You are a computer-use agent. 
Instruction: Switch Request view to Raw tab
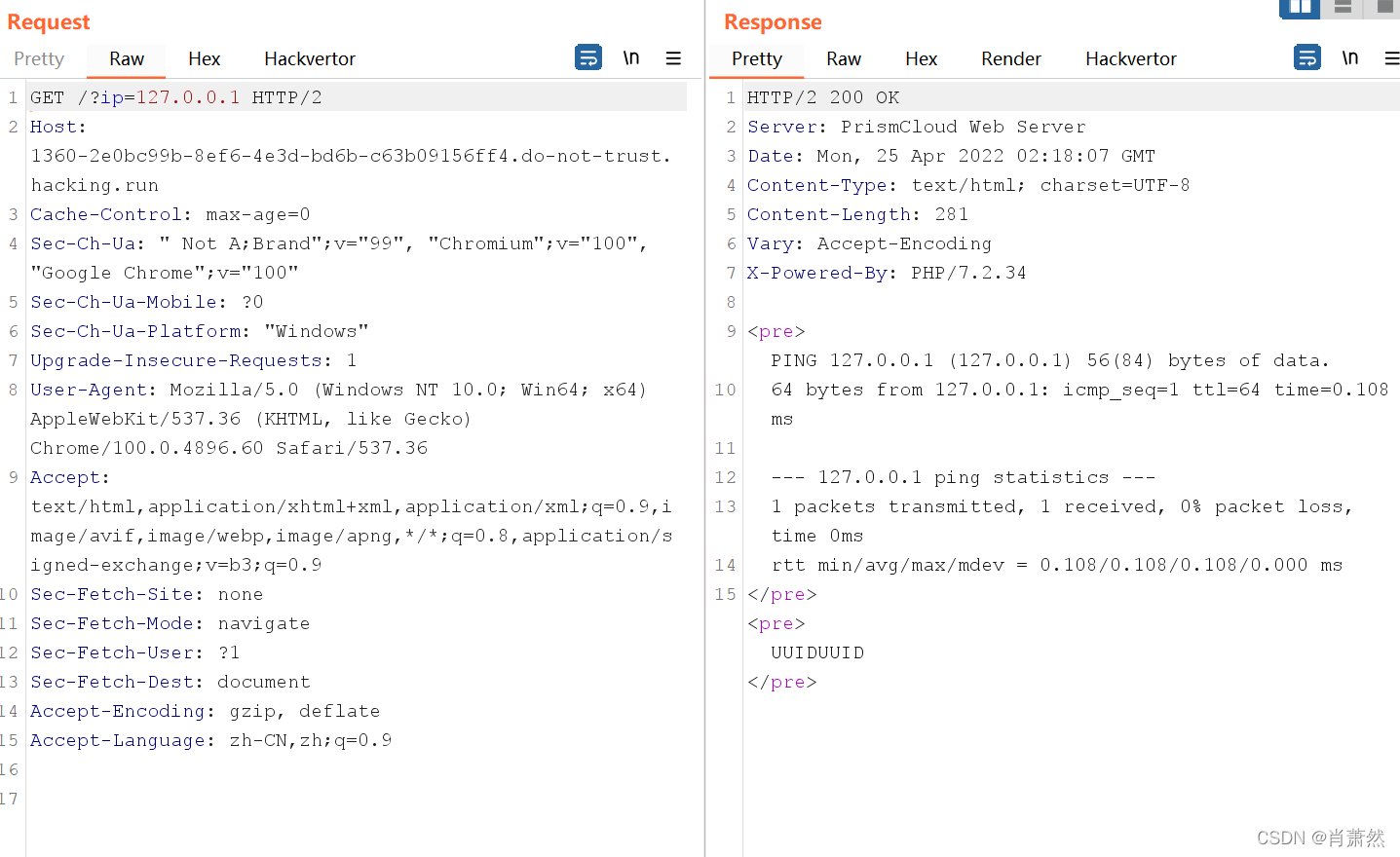127,59
